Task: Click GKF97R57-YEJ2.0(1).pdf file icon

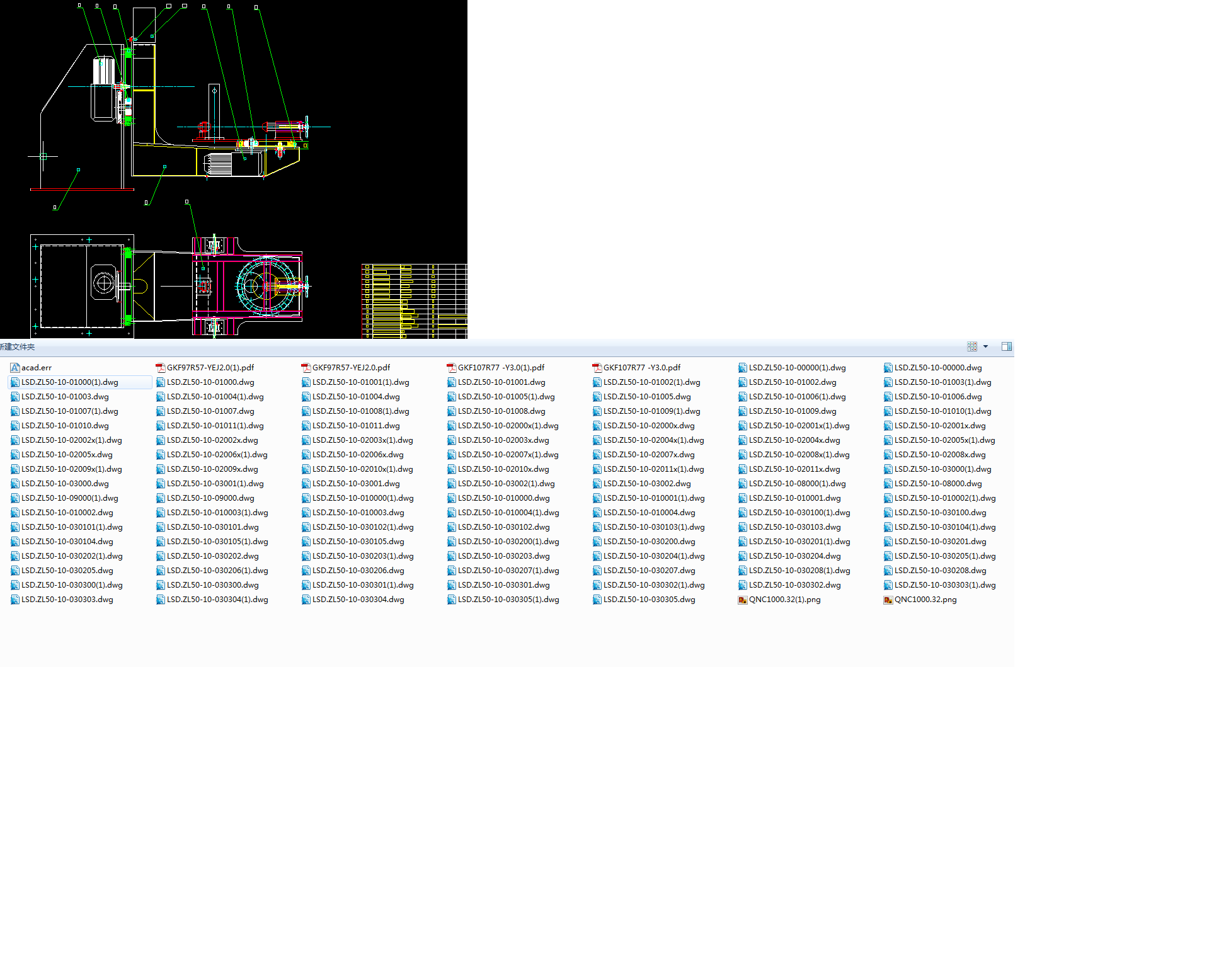Action: click(161, 368)
